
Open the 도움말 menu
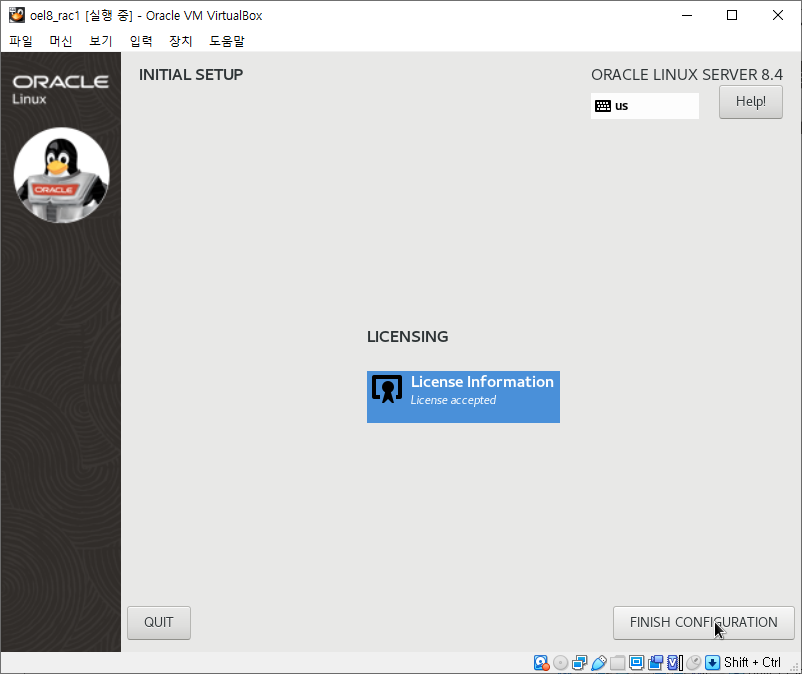click(227, 41)
